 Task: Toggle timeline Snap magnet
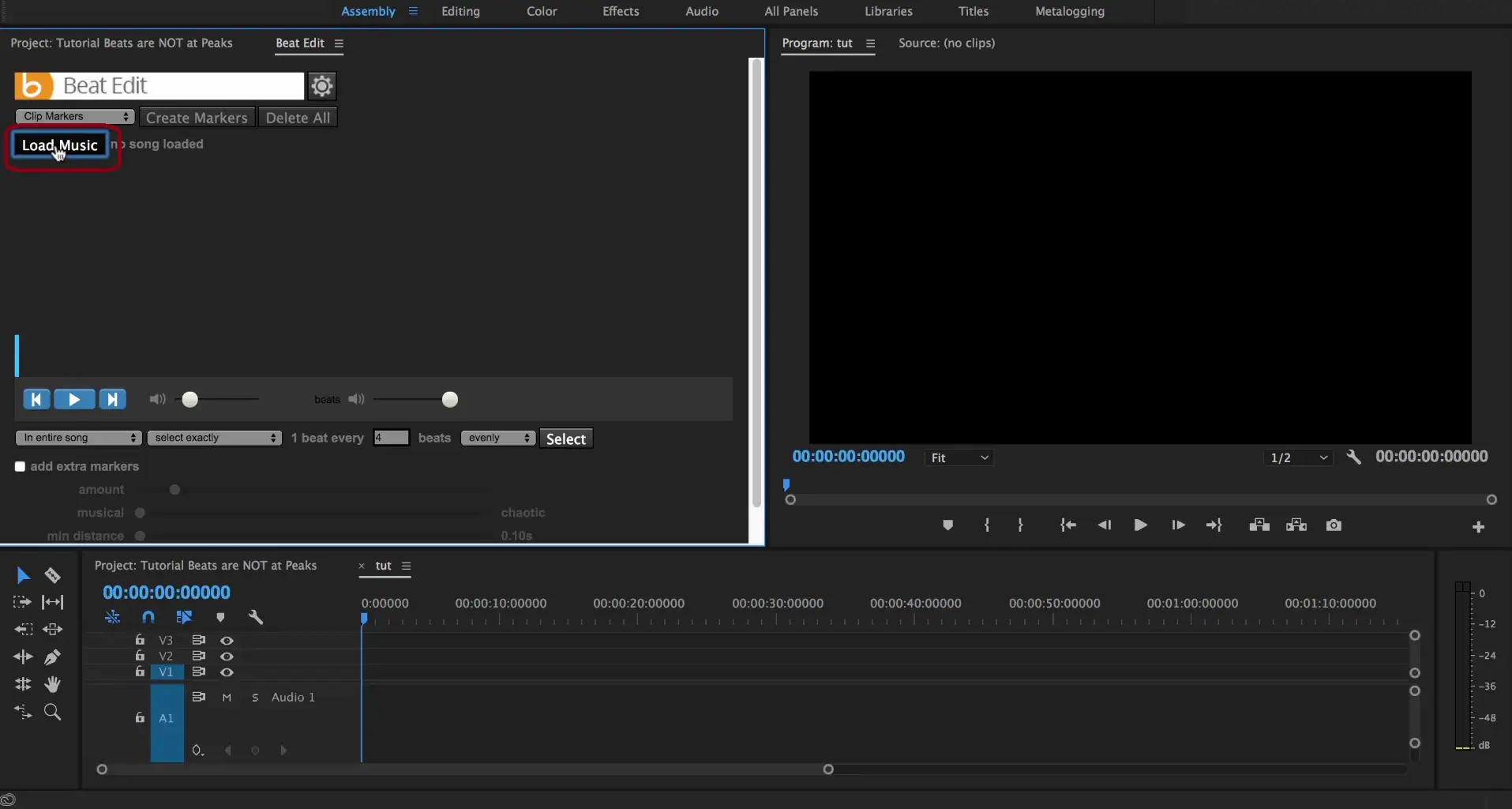click(148, 617)
